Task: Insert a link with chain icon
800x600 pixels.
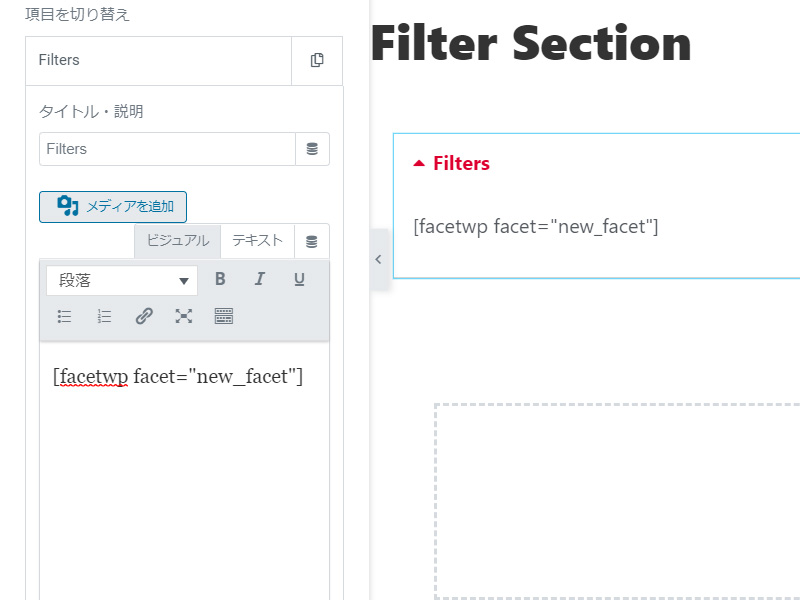Action: [144, 316]
